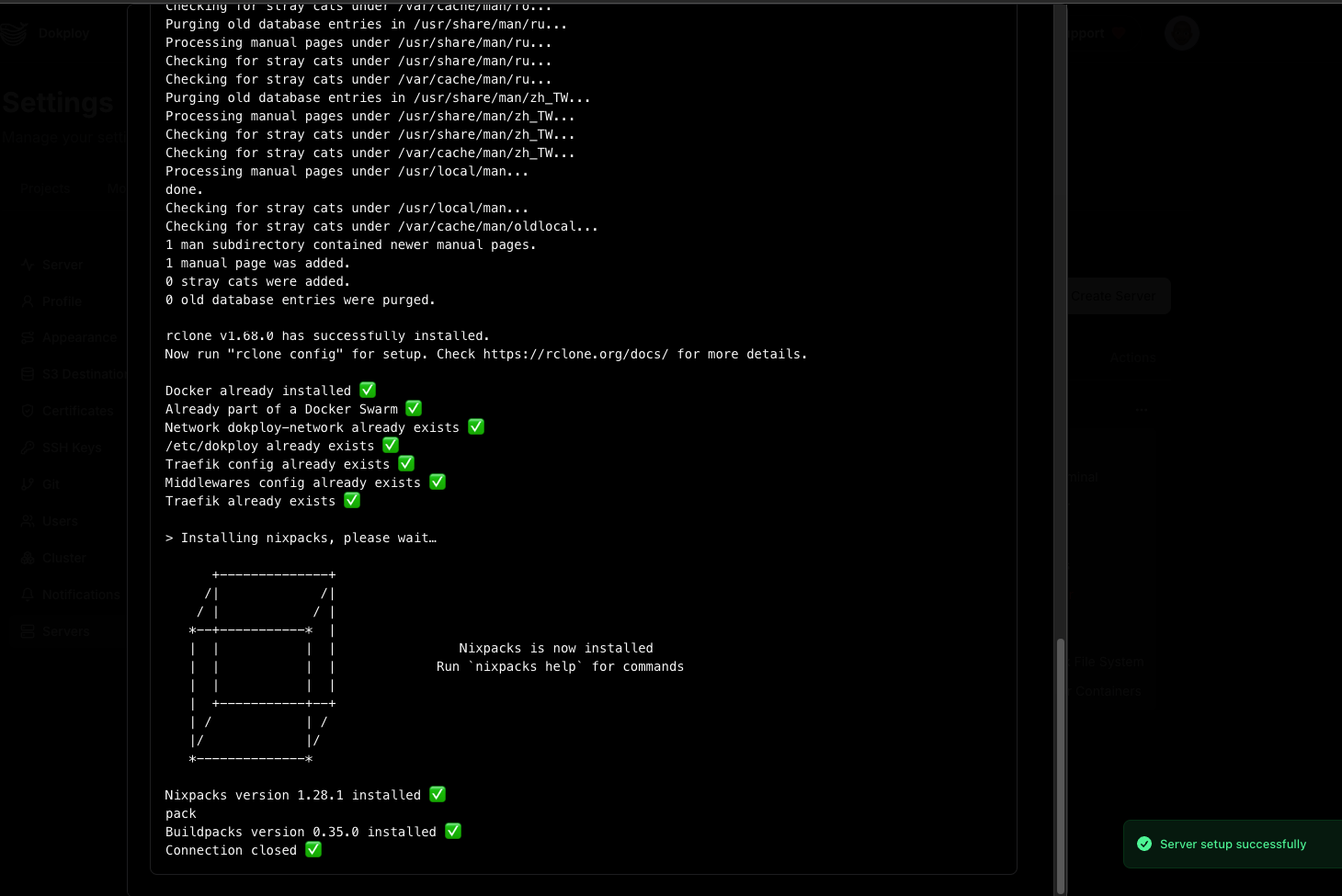
Task: Click the green check icon in toast
Action: 1144,844
